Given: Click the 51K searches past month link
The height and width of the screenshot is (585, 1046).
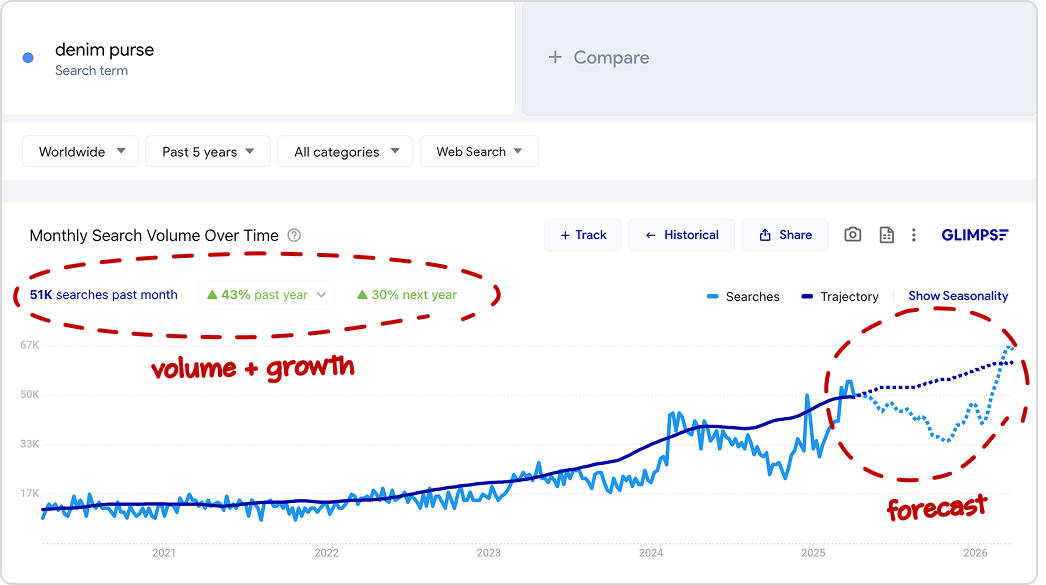Looking at the screenshot, I should (104, 295).
